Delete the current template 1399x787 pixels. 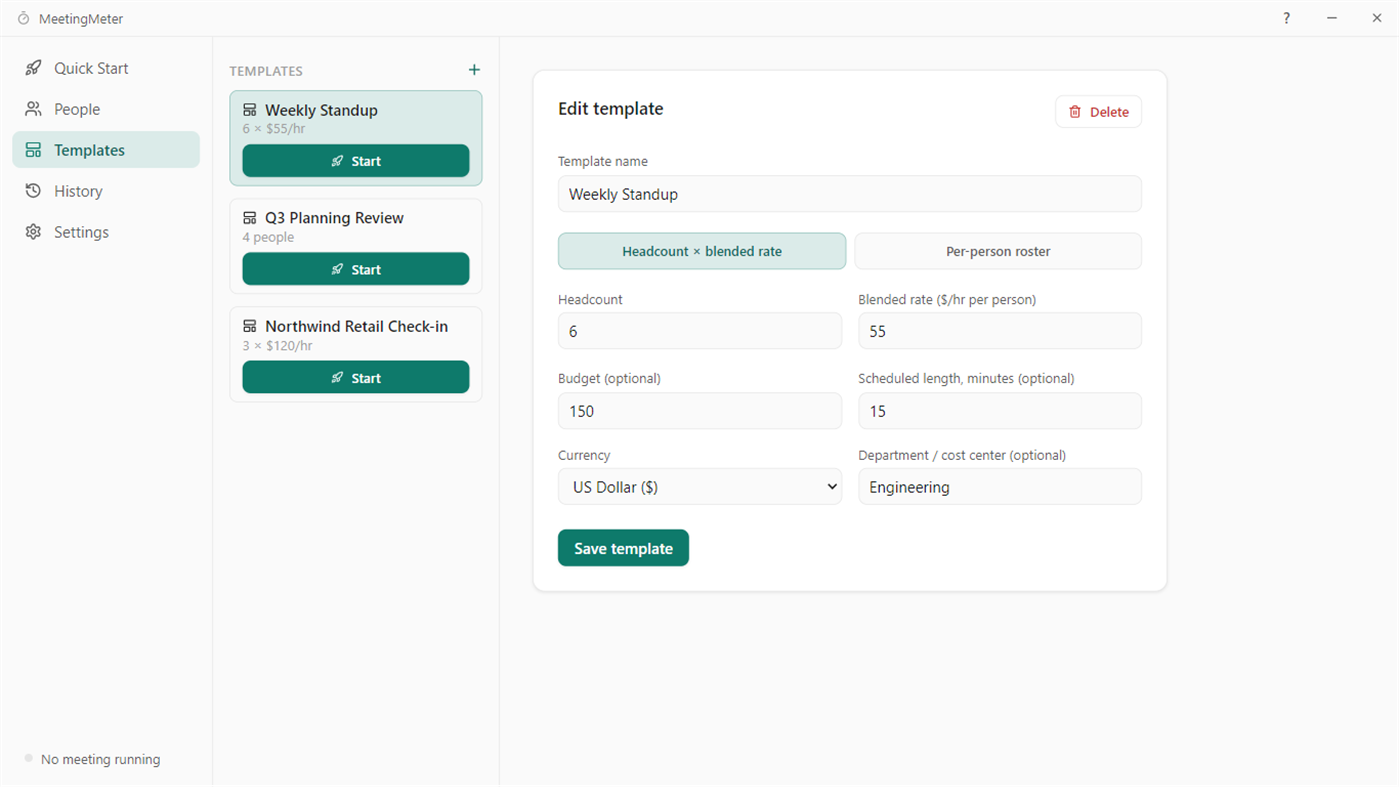[1098, 112]
